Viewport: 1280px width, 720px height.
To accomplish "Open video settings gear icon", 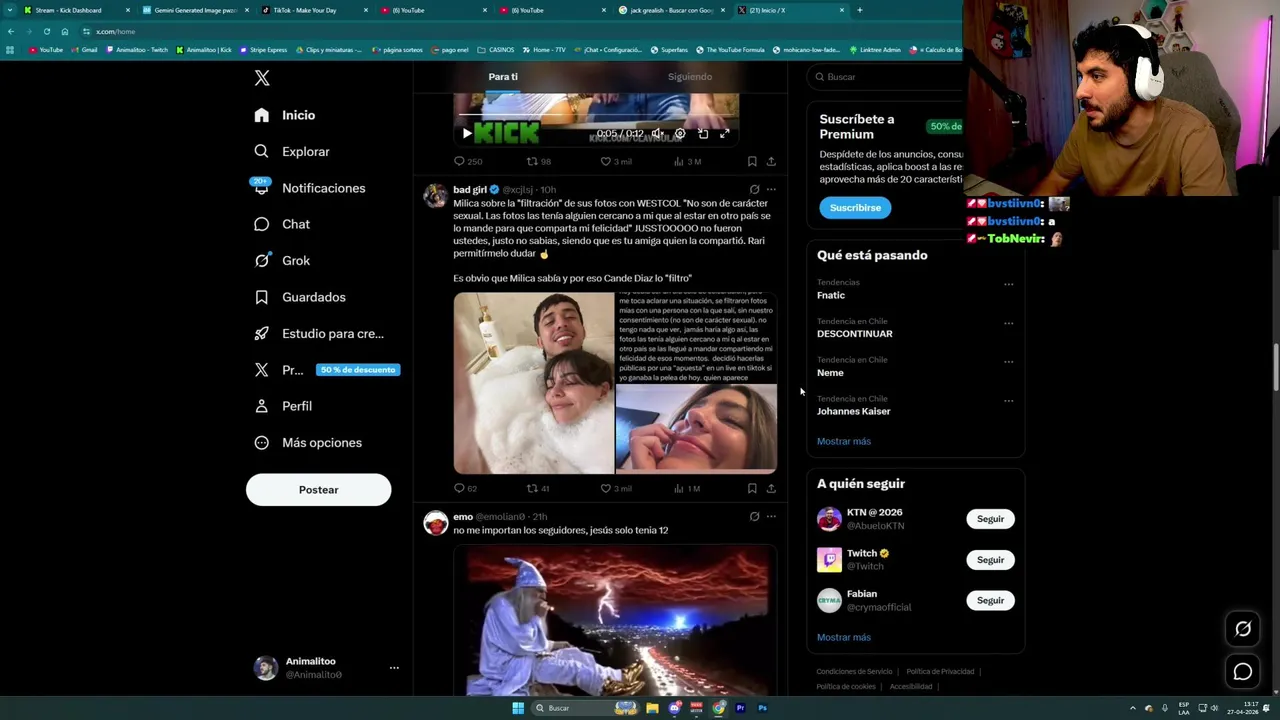I will (x=680, y=133).
